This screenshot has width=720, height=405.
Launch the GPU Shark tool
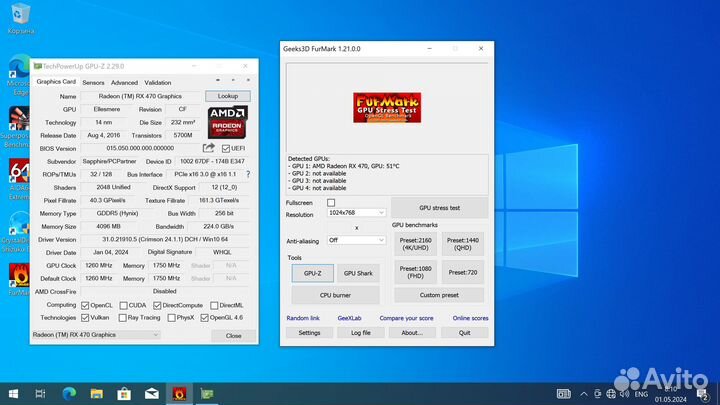point(358,273)
